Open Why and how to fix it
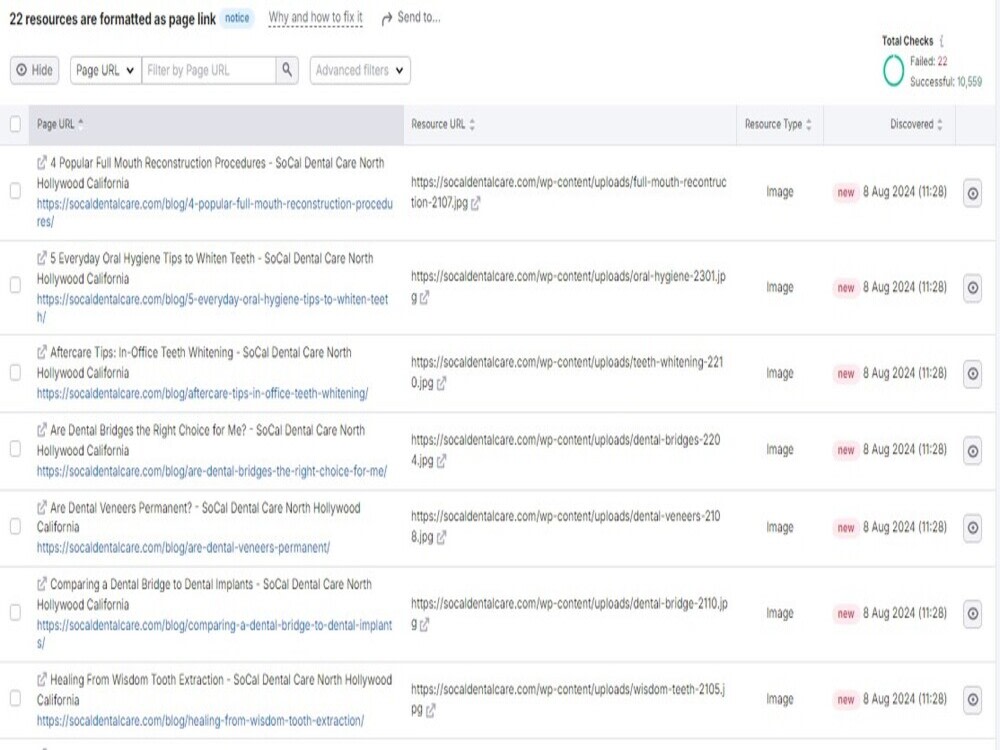Screen dimensions: 1000x750 315,18
